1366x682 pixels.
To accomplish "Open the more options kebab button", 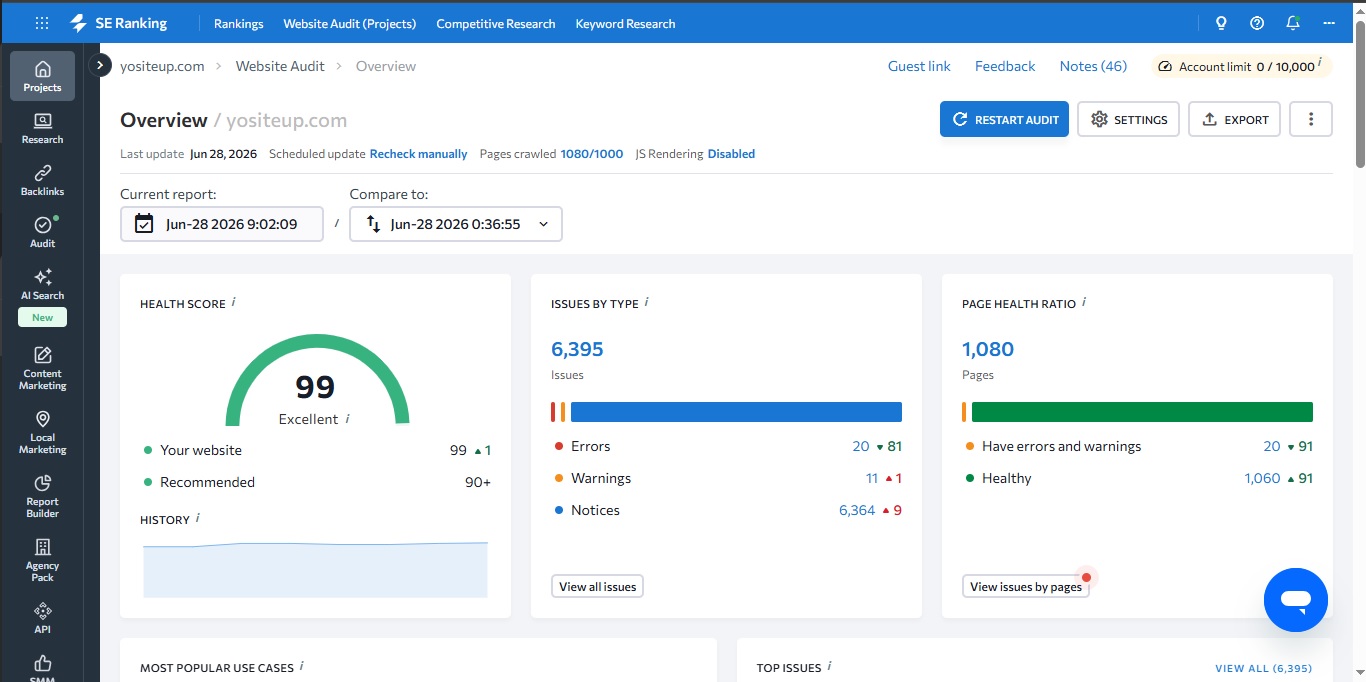I will pyautogui.click(x=1311, y=119).
